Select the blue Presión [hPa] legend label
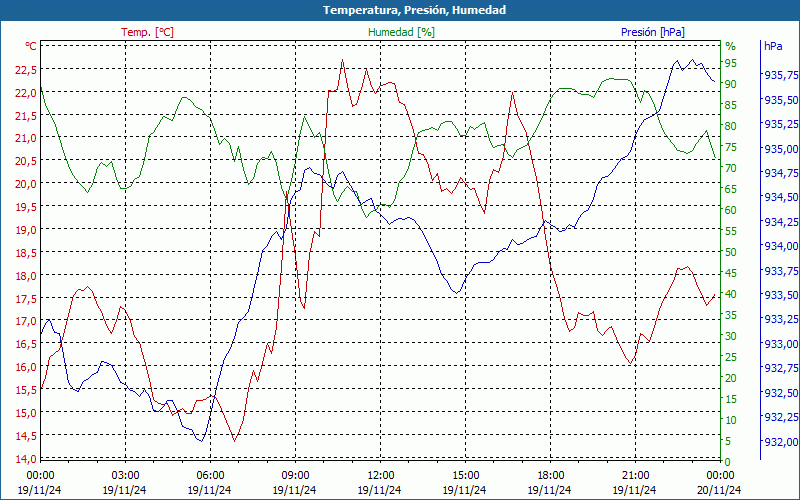Screen dimensions: 800x500 point(653,32)
